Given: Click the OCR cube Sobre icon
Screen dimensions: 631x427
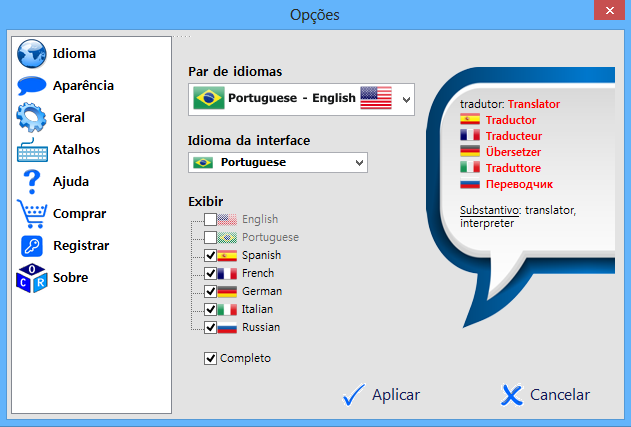Looking at the screenshot, I should pyautogui.click(x=32, y=278).
